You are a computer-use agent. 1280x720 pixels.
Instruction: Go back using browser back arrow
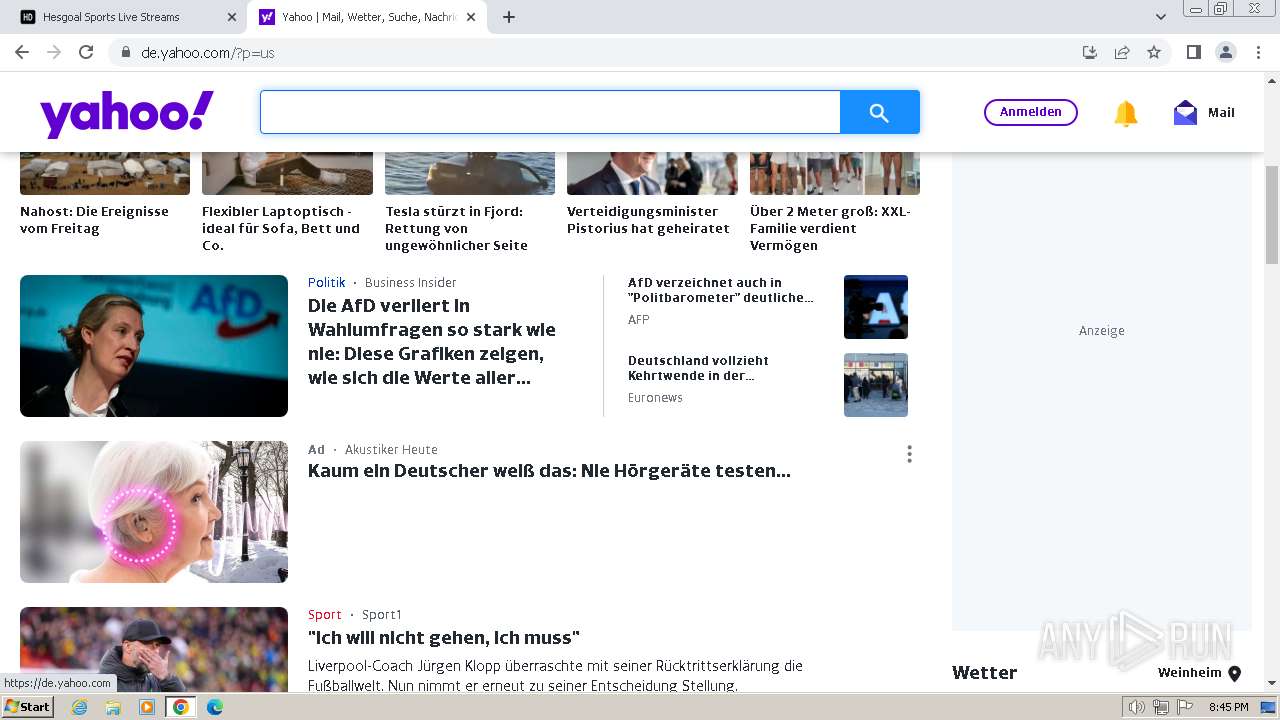(22, 52)
